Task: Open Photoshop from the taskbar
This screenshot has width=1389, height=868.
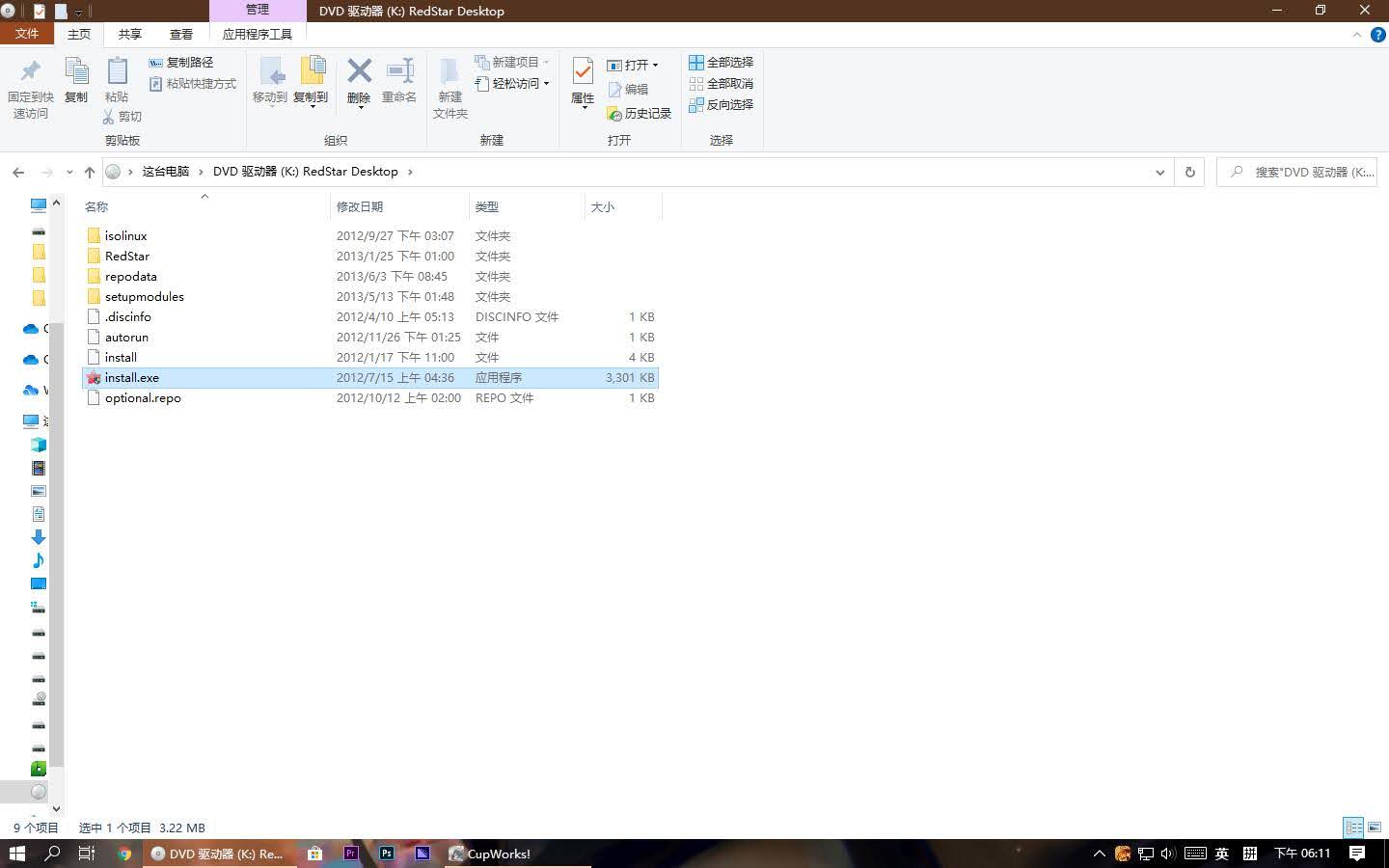Action: [x=386, y=854]
